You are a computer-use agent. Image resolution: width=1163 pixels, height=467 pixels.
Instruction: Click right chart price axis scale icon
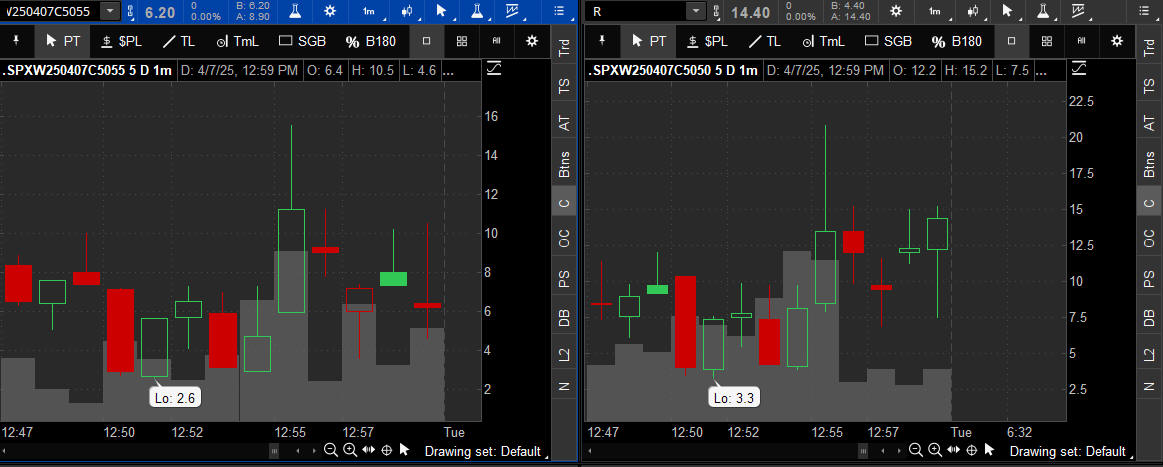[1079, 69]
